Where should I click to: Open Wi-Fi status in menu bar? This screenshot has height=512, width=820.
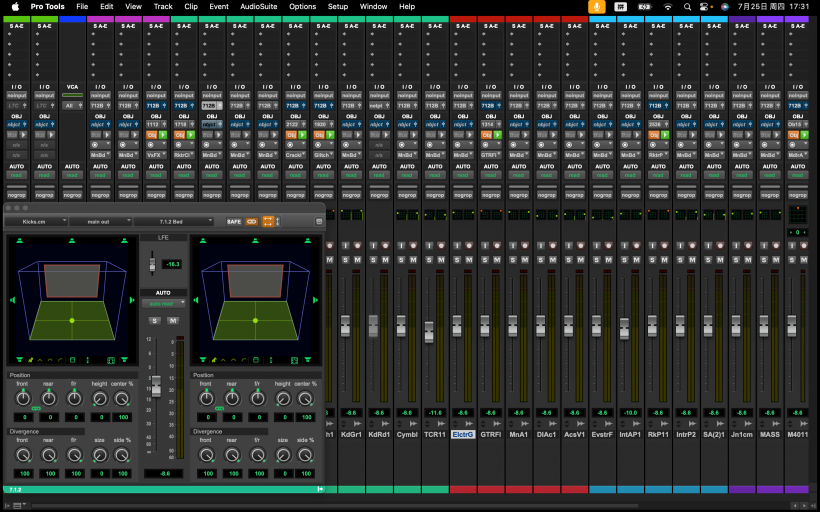pos(668,7)
